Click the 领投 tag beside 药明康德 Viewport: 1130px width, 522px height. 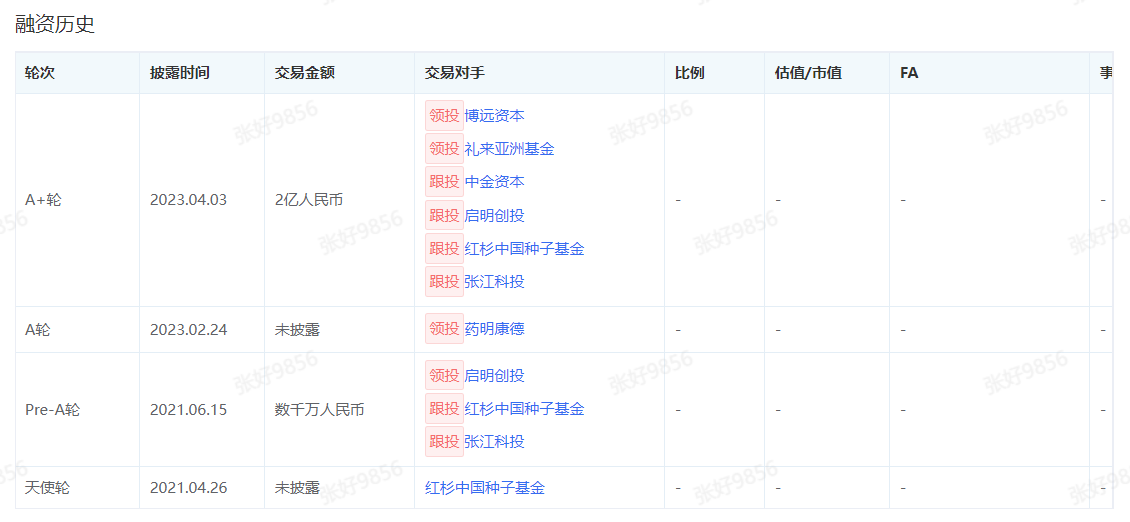point(444,330)
